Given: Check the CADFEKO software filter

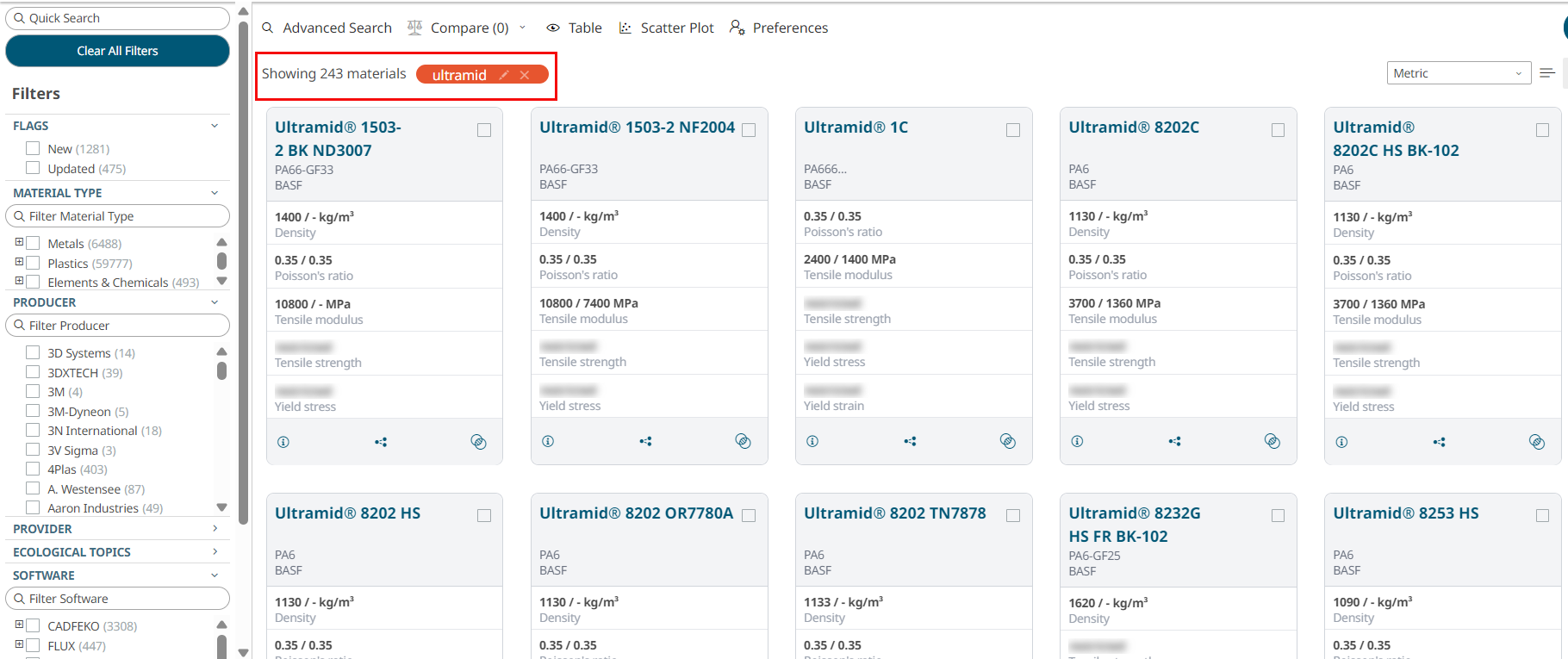Looking at the screenshot, I should click(x=33, y=625).
